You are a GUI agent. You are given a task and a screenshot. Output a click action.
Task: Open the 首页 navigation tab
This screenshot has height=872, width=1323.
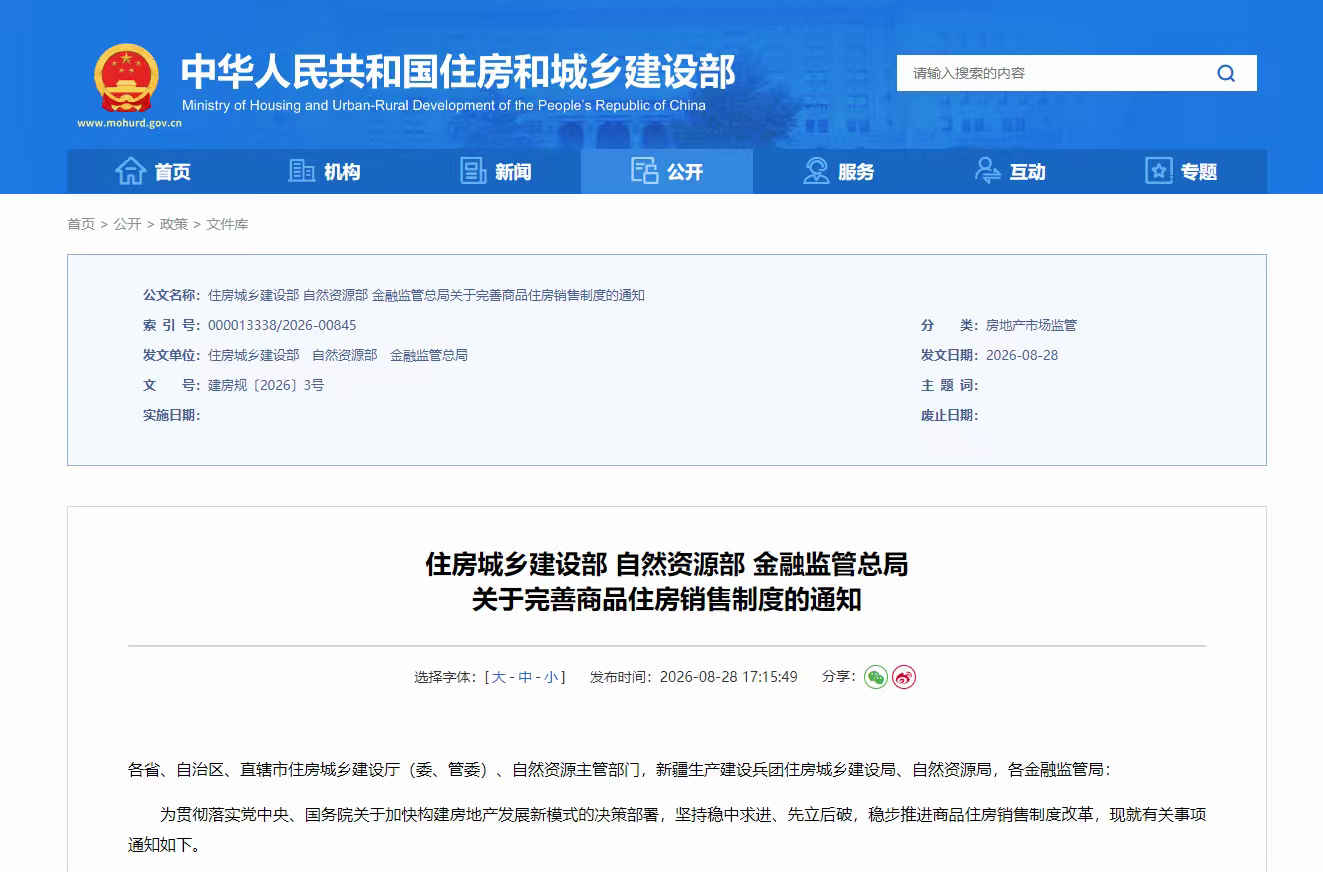pyautogui.click(x=153, y=171)
